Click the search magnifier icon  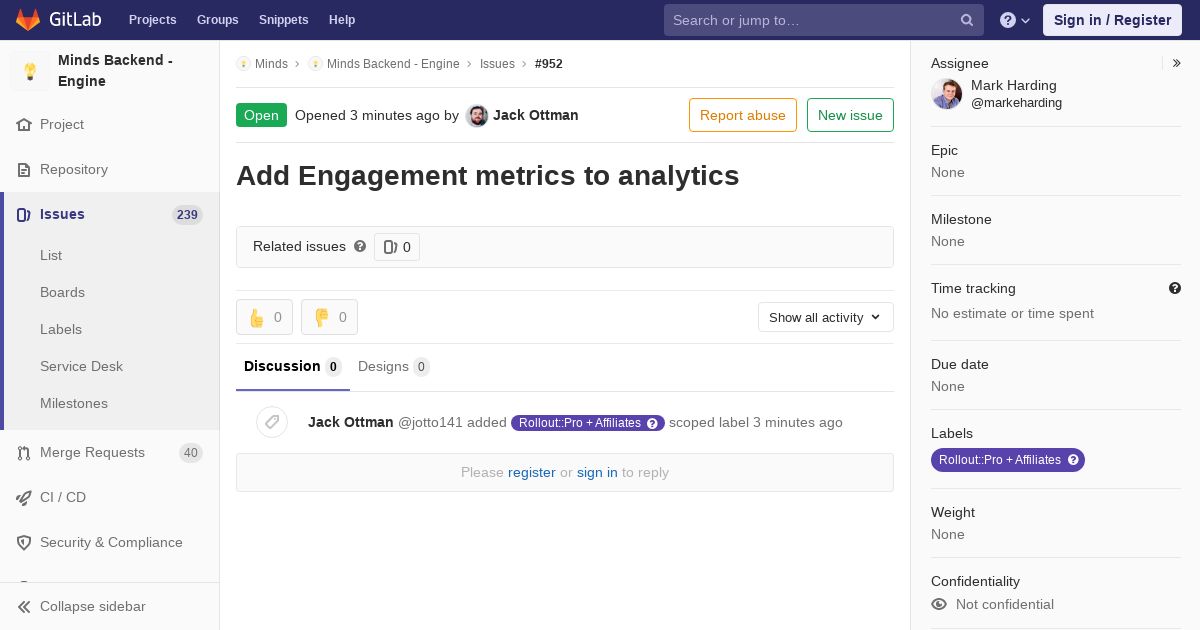pyautogui.click(x=967, y=20)
